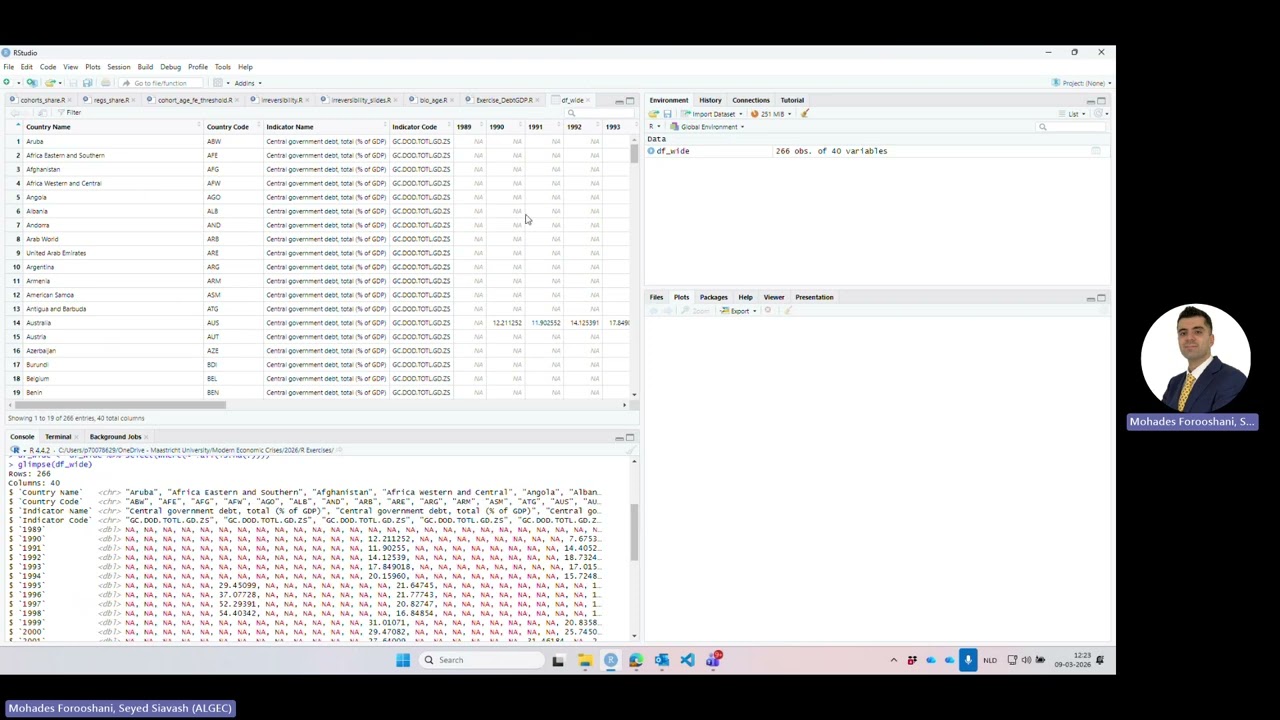Open Outlook from the taskbar
The height and width of the screenshot is (720, 1280).
(661, 660)
